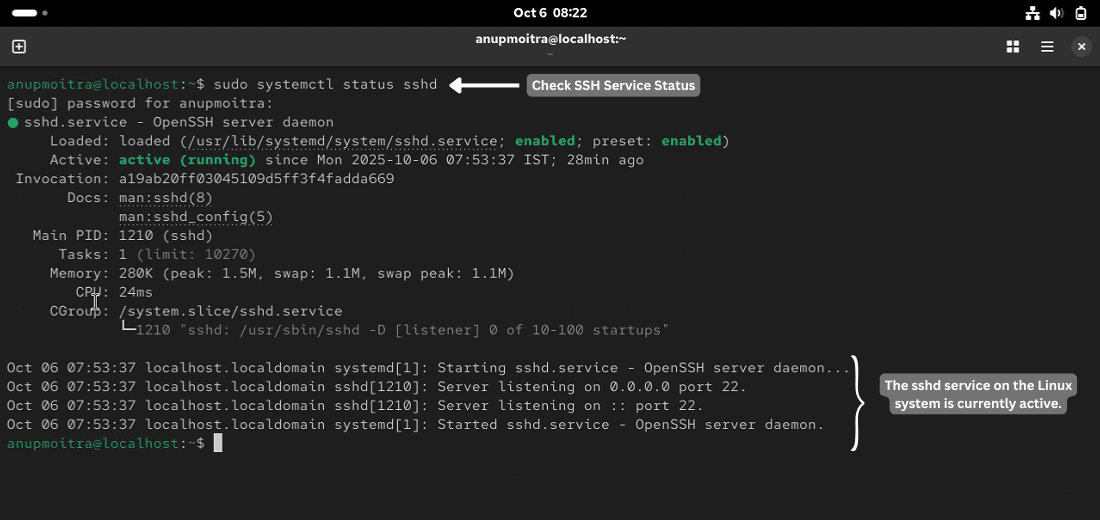1100x520 pixels.
Task: Click the "Check SSH Service Status" label
Action: coord(613,86)
